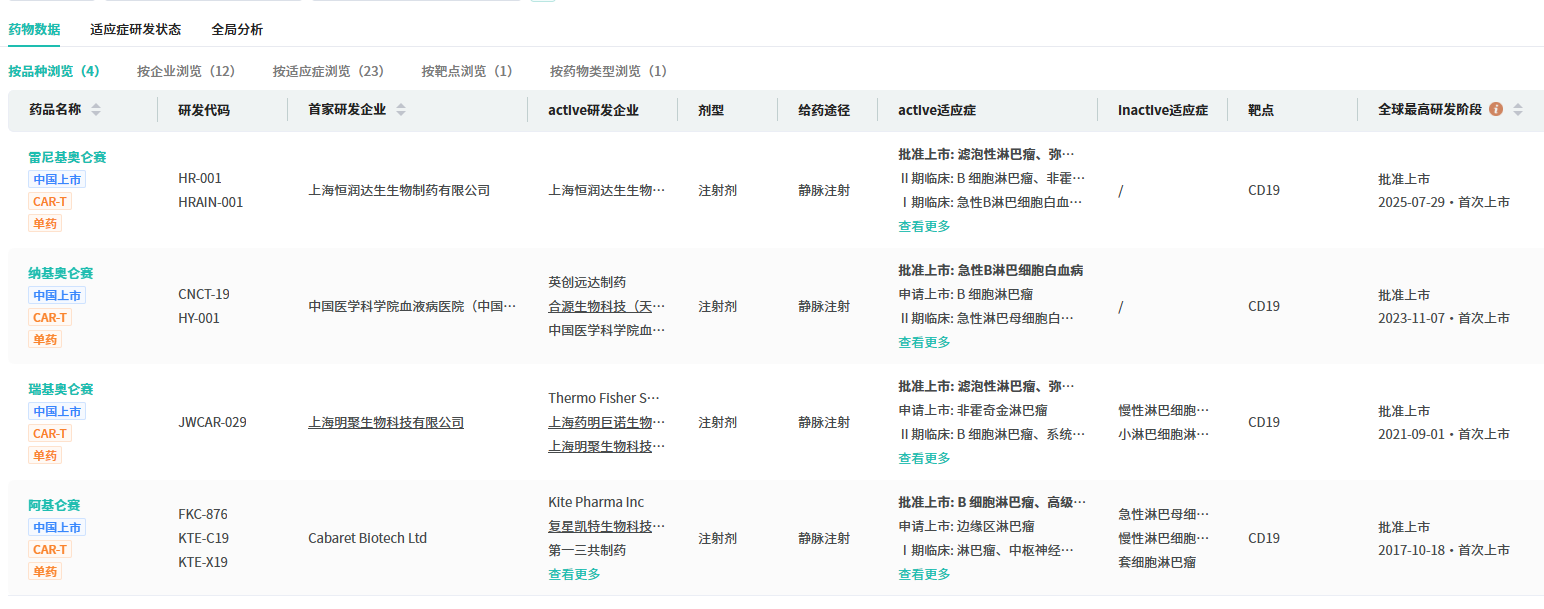Click CAR-T tag under 瑞基奥仑赛

pyautogui.click(x=50, y=433)
